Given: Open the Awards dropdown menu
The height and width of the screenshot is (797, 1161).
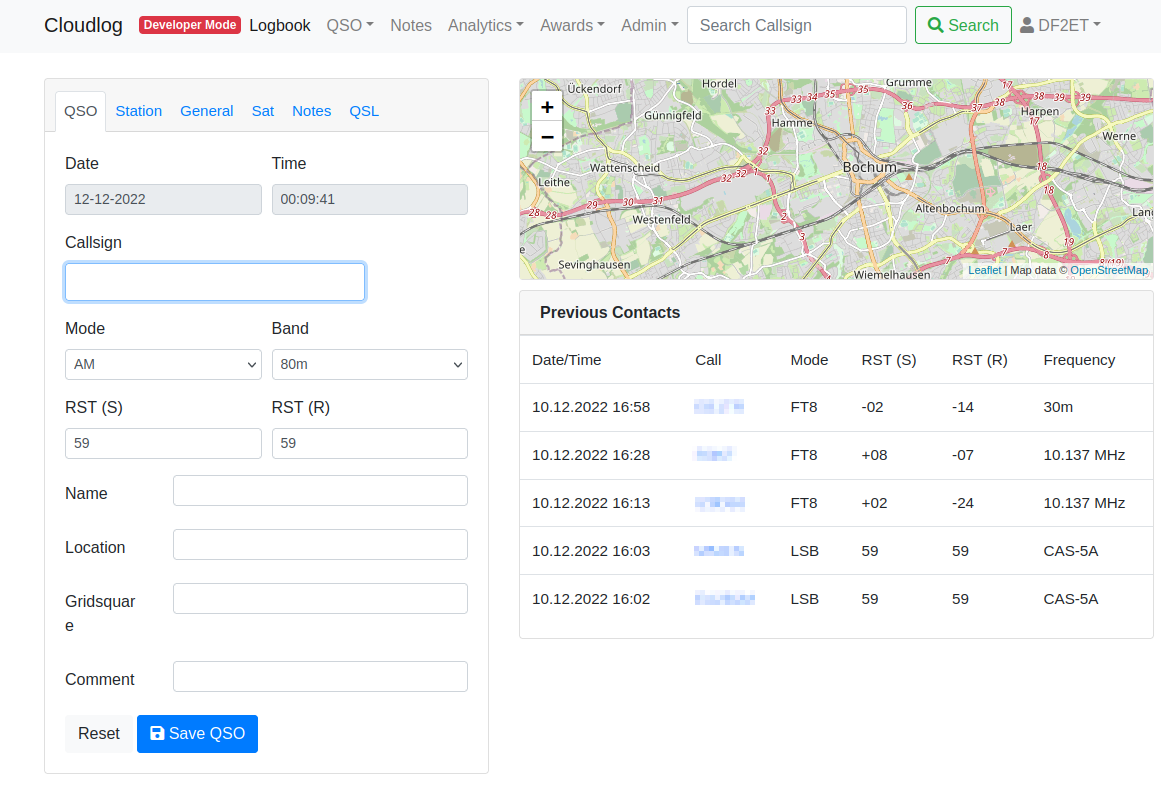Looking at the screenshot, I should pyautogui.click(x=571, y=26).
